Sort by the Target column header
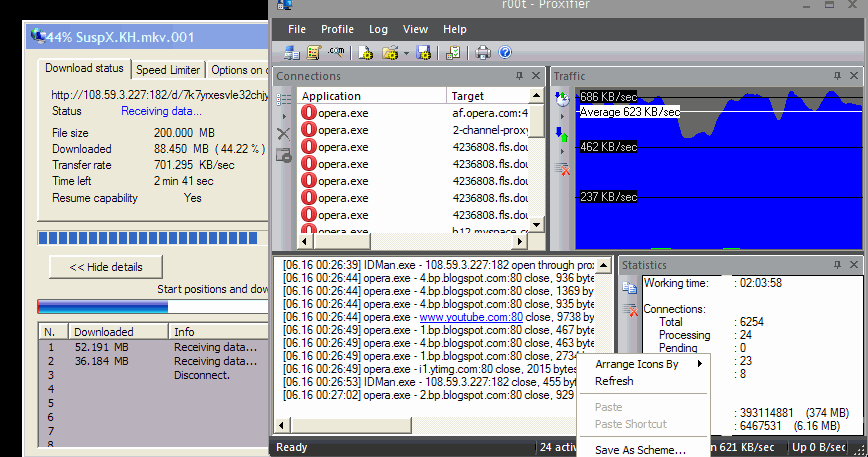 488,96
